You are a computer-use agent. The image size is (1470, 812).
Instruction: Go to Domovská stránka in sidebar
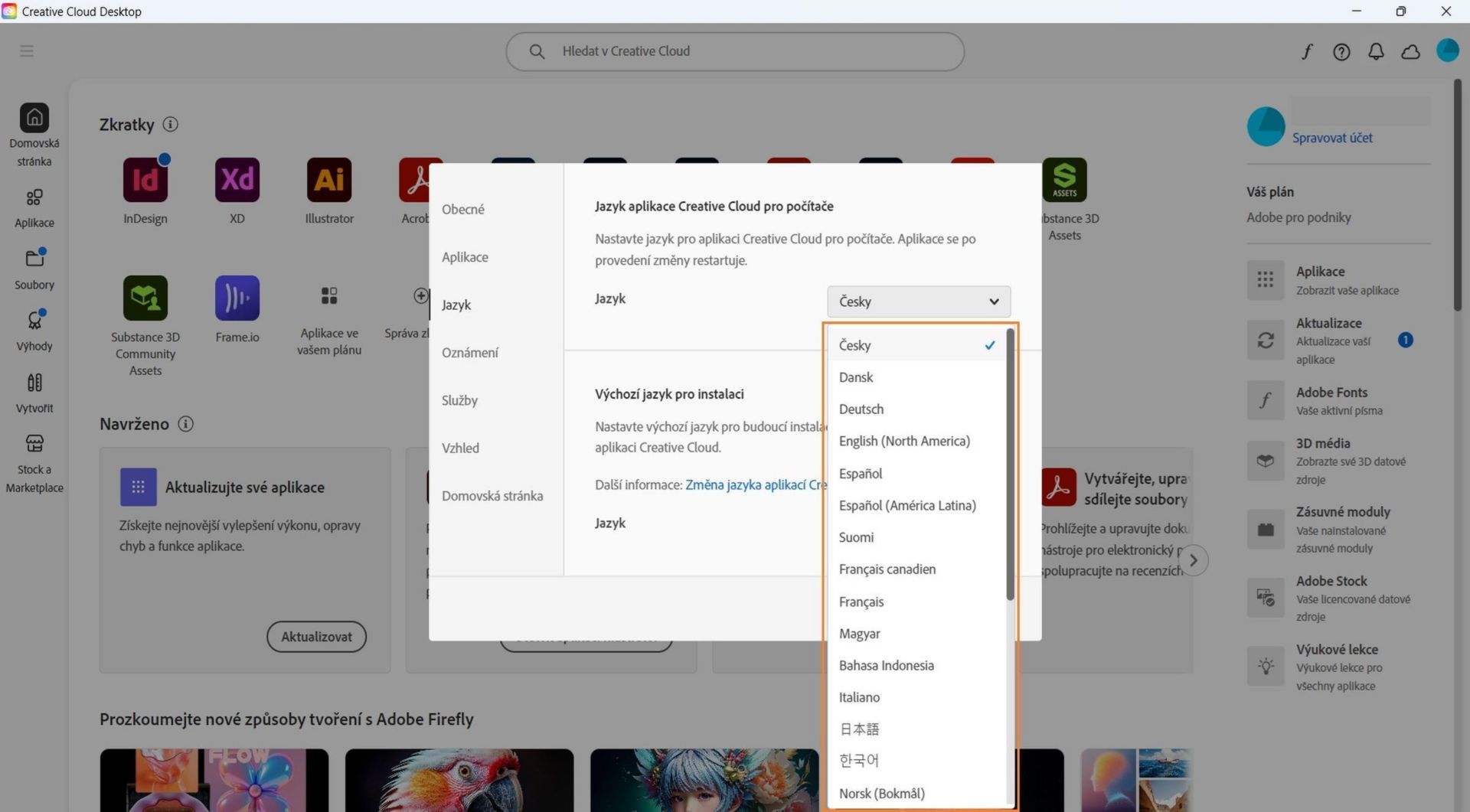(34, 135)
